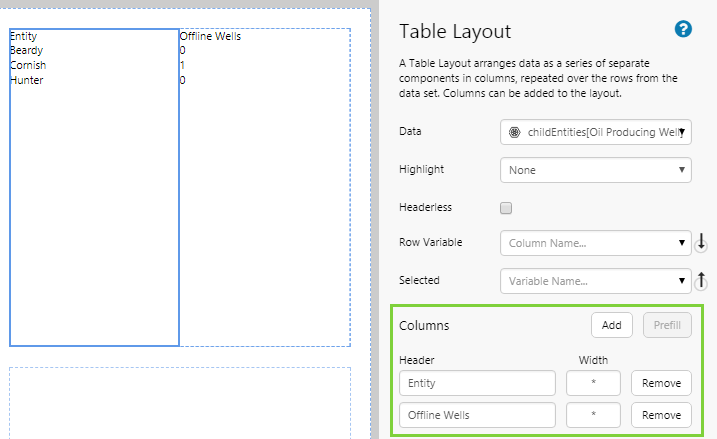717x439 pixels.
Task: Click the Prefill button
Action: [x=665, y=325]
